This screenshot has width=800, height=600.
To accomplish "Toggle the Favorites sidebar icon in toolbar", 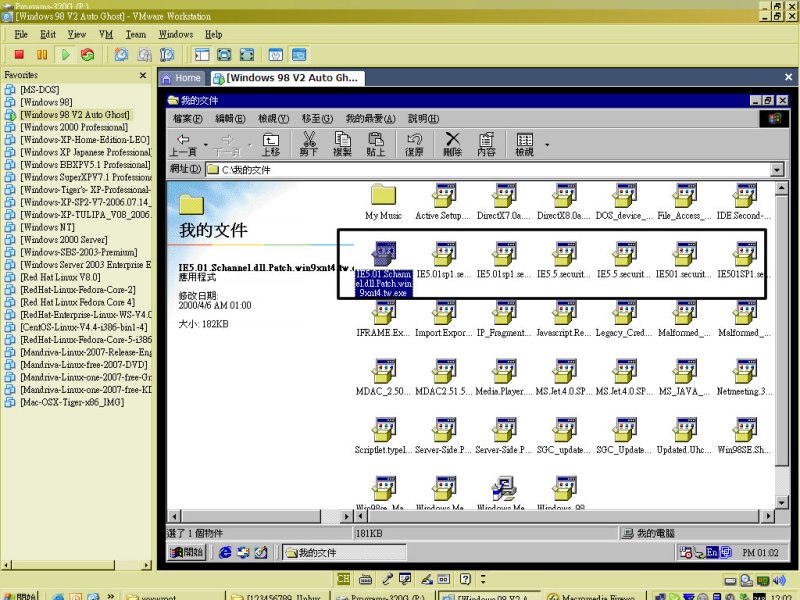I will tap(202, 55).
